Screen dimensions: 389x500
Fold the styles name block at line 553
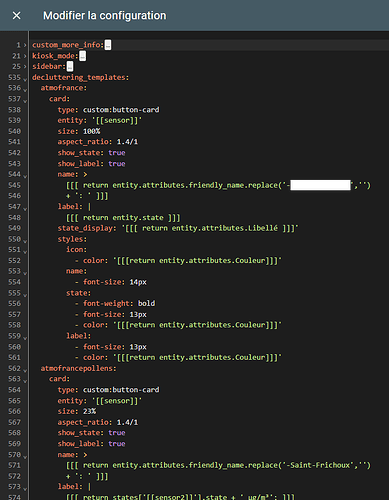[25, 273]
